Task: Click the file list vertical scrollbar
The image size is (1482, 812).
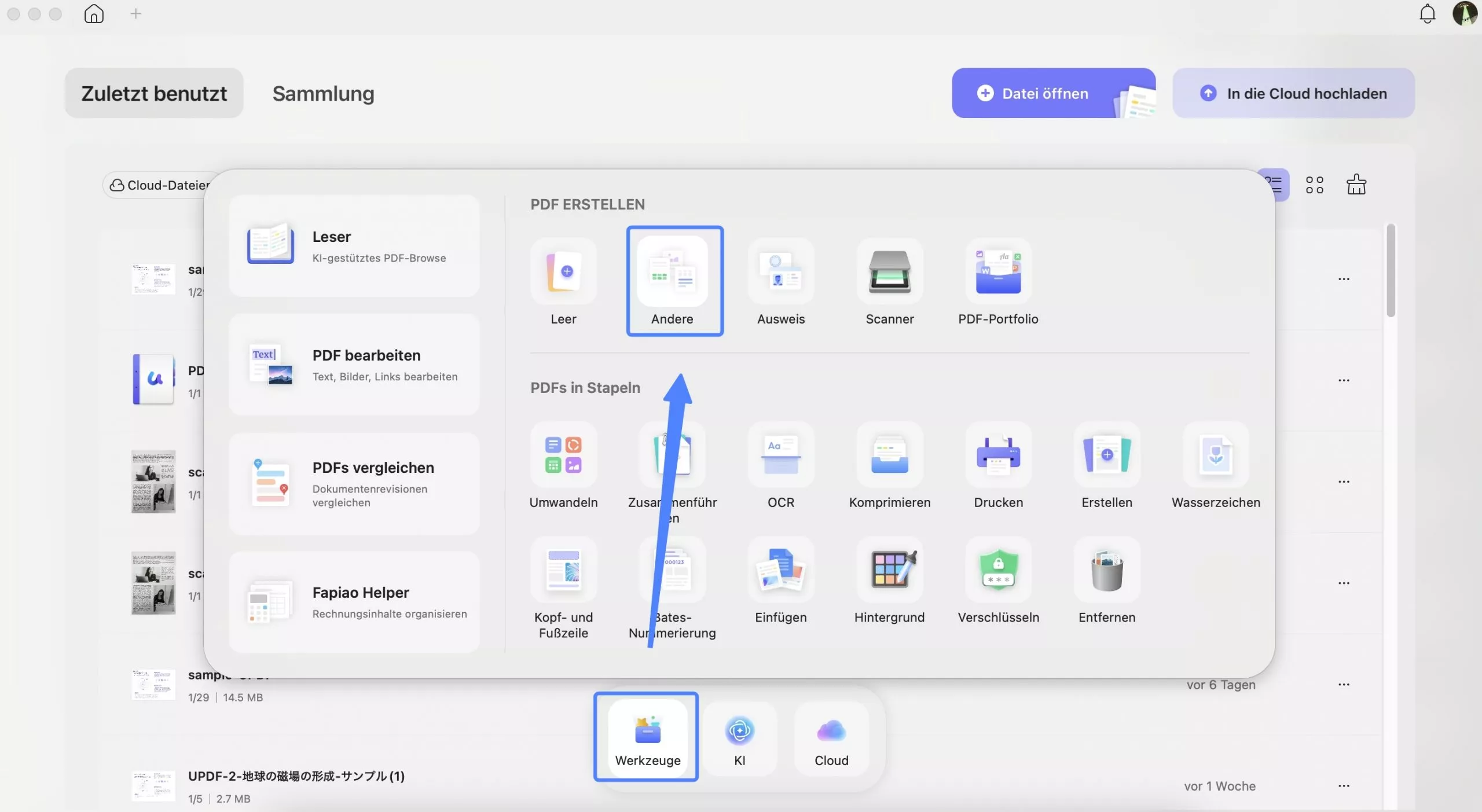Action: pyautogui.click(x=1391, y=271)
